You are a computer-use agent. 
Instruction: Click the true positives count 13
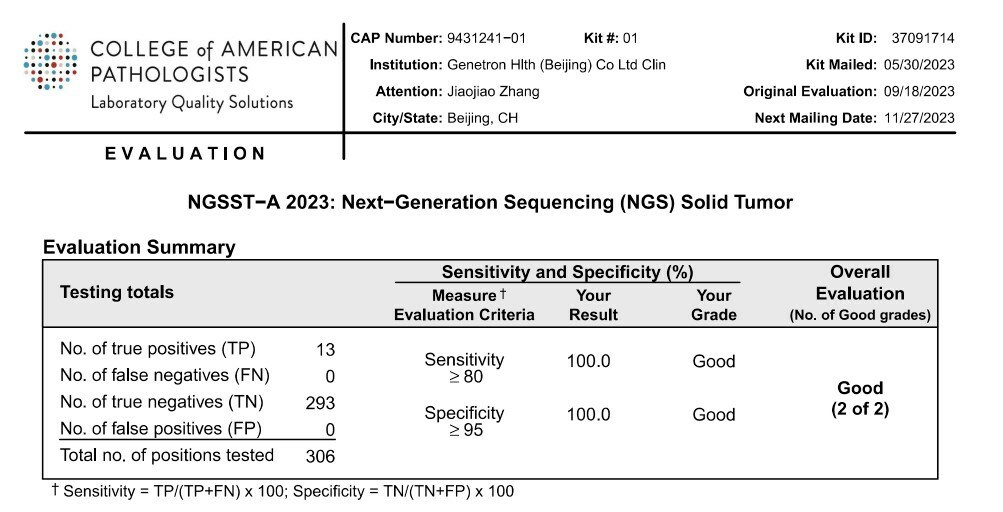pyautogui.click(x=324, y=350)
